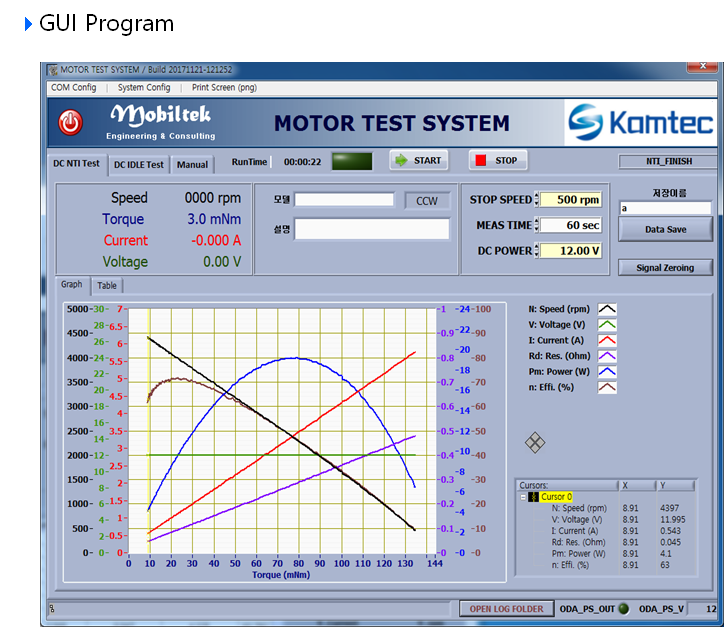725x628 pixels.
Task: Open the COM Config menu
Action: 74,87
